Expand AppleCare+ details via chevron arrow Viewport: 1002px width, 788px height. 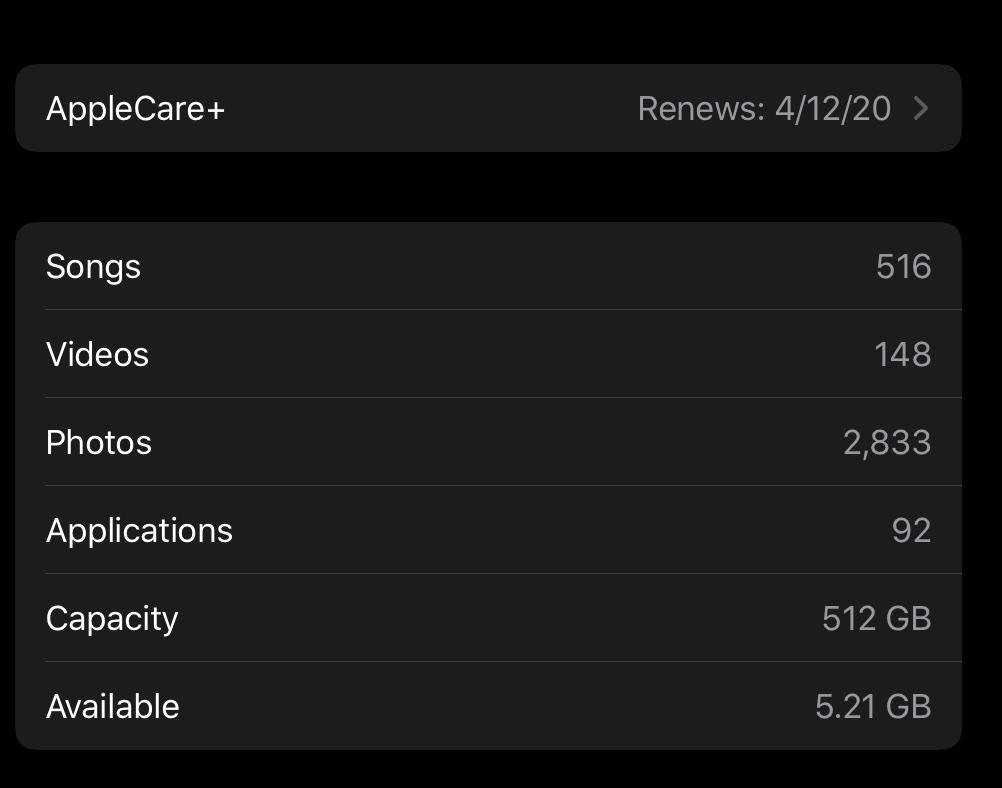[x=921, y=108]
